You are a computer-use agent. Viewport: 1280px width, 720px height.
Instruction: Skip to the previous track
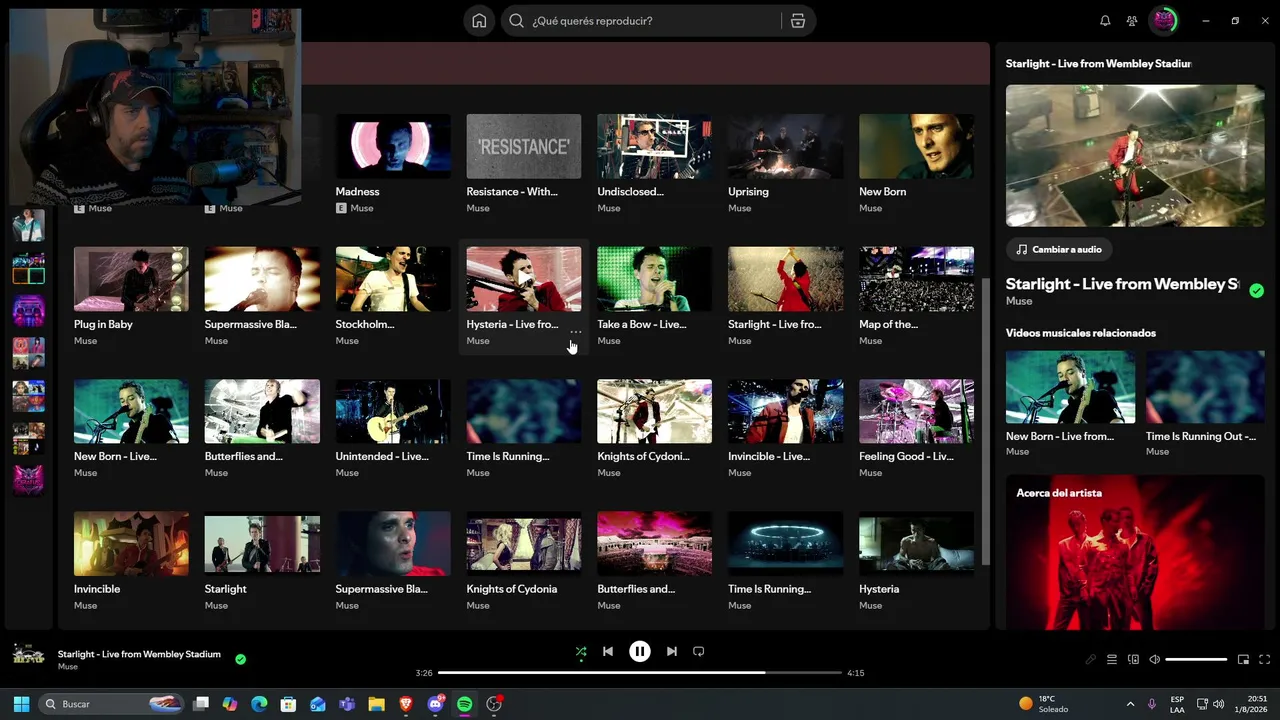pyautogui.click(x=608, y=652)
